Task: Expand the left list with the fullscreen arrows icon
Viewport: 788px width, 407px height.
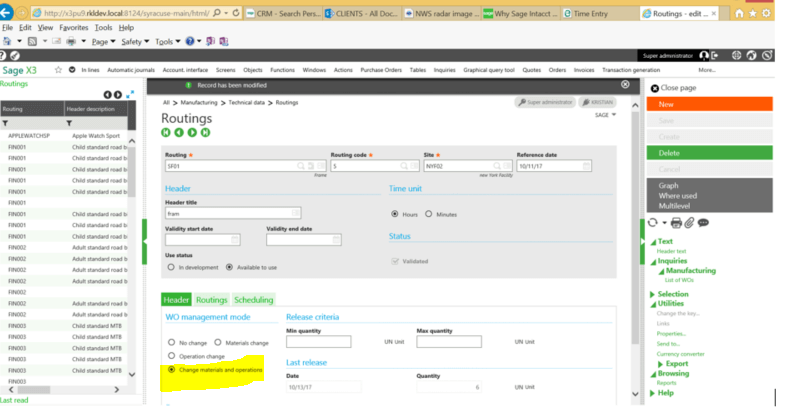Action: click(x=130, y=93)
